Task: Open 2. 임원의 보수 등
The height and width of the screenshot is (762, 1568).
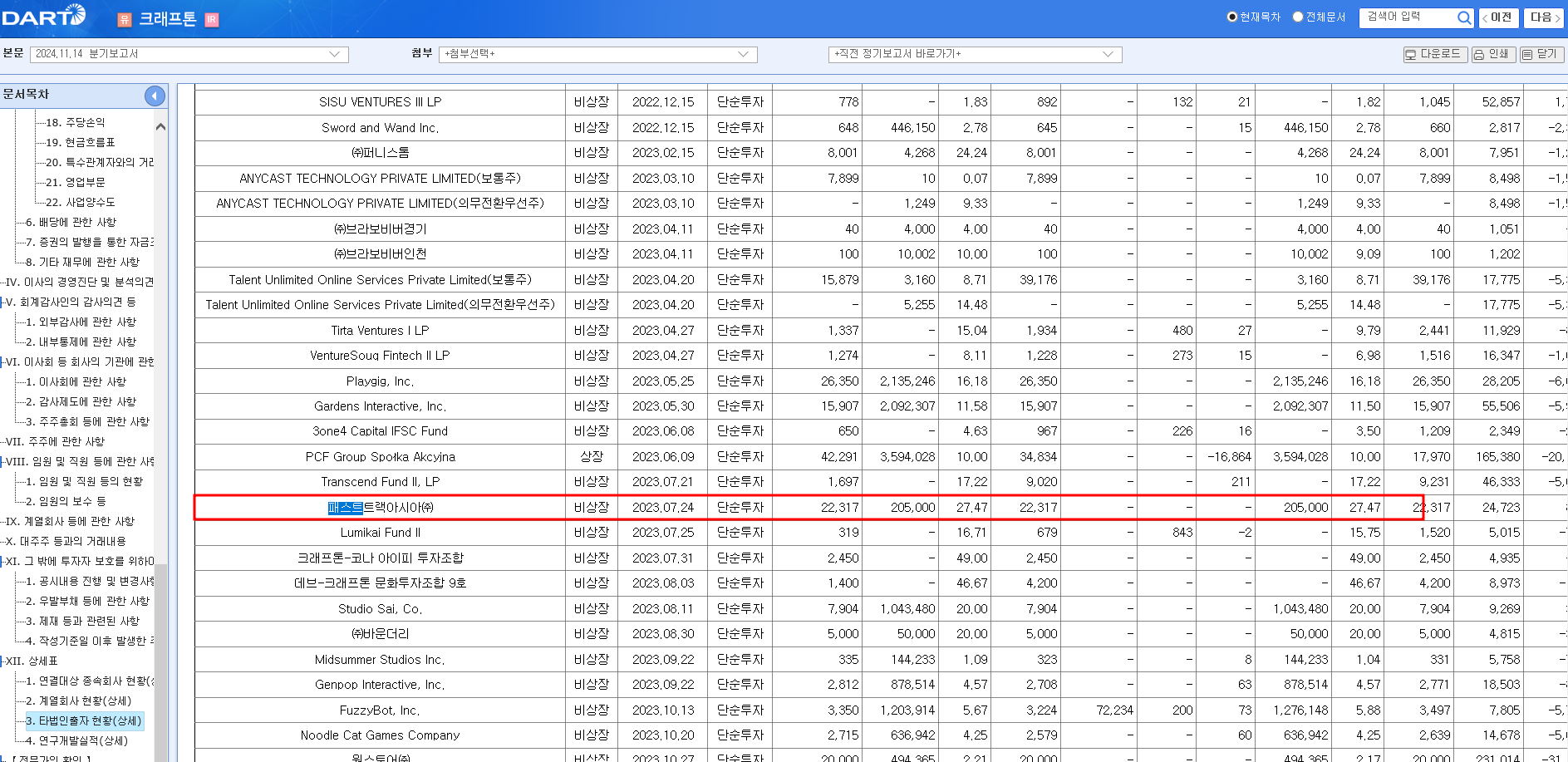Action: click(x=66, y=501)
